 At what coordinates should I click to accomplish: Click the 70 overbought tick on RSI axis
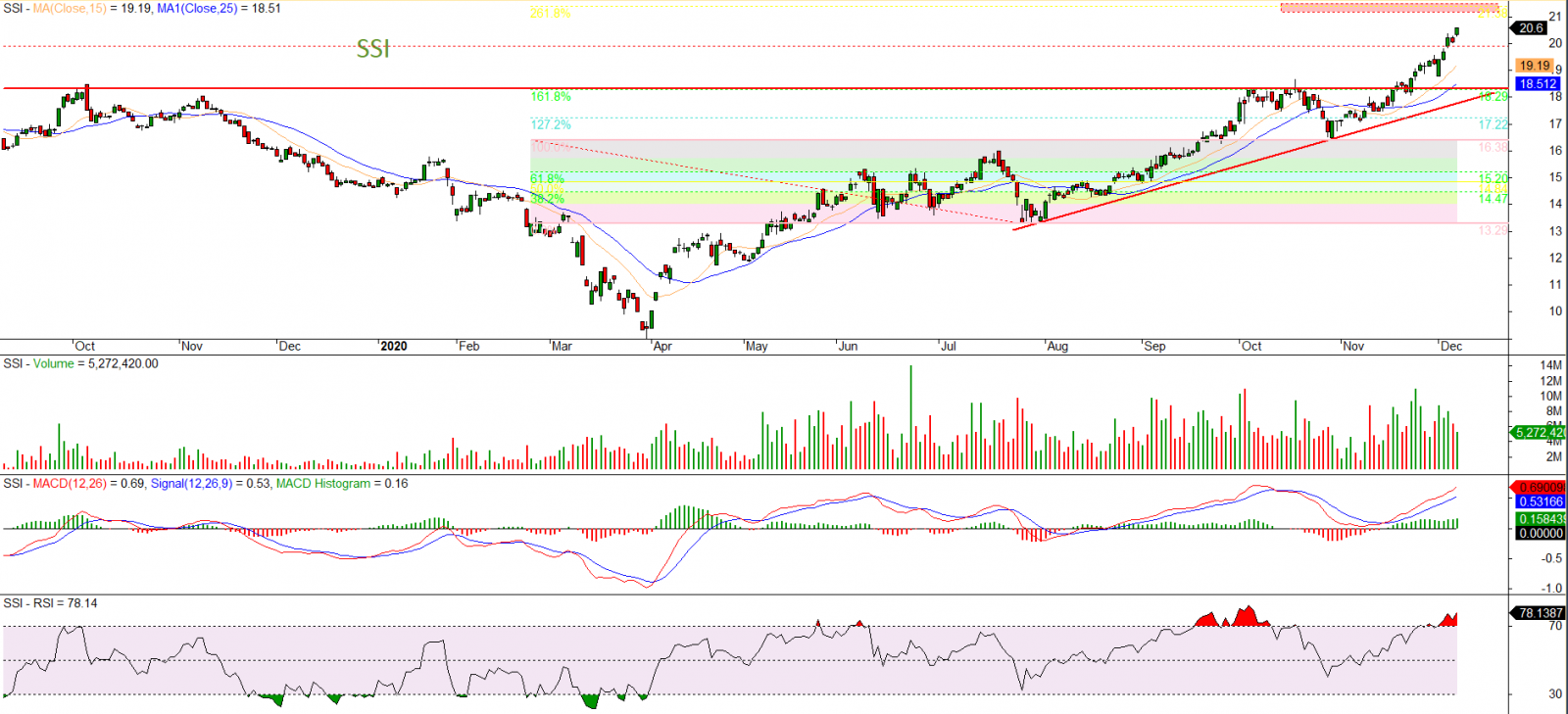click(1555, 626)
